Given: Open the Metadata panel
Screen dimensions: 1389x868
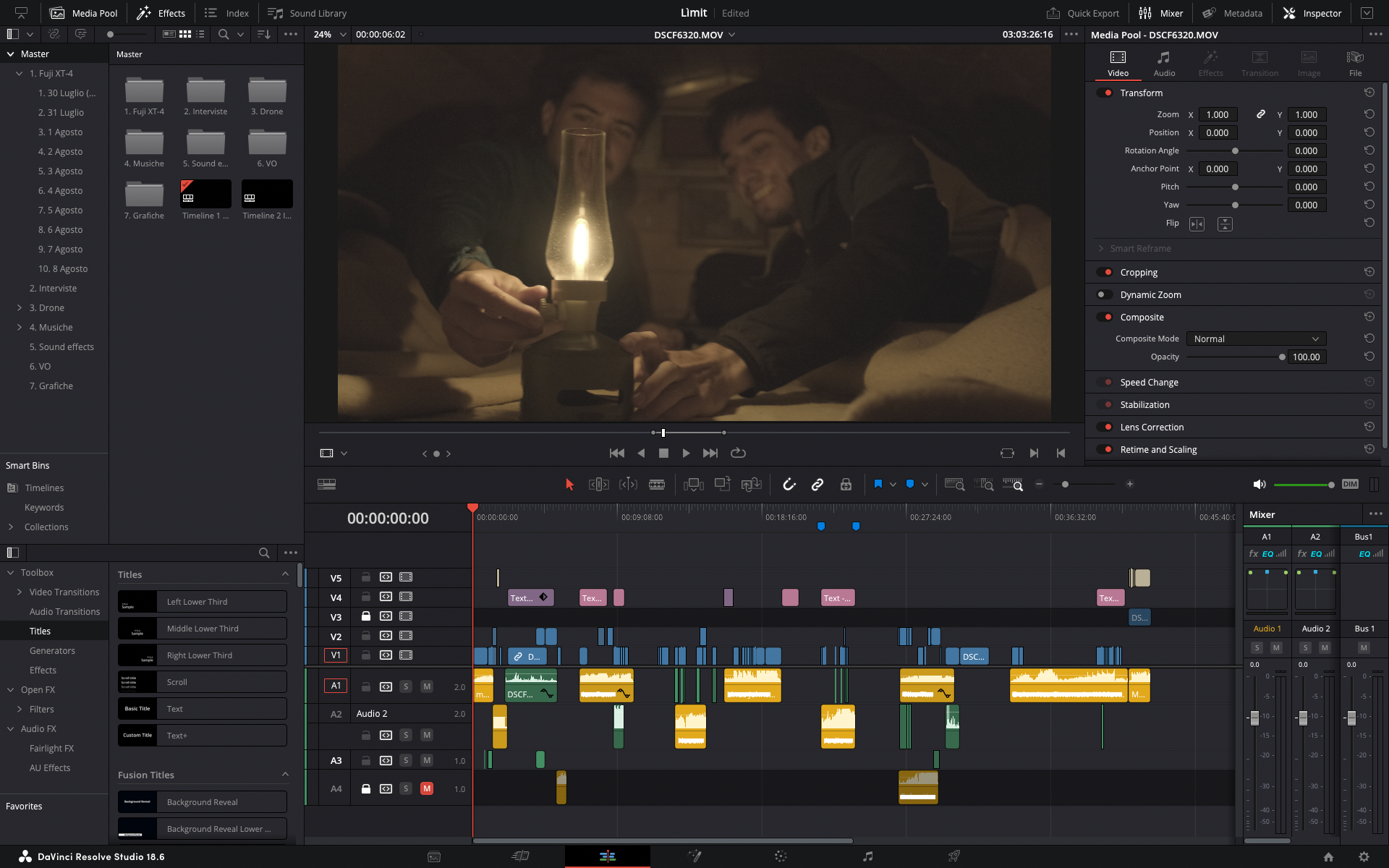Looking at the screenshot, I should click(1232, 13).
